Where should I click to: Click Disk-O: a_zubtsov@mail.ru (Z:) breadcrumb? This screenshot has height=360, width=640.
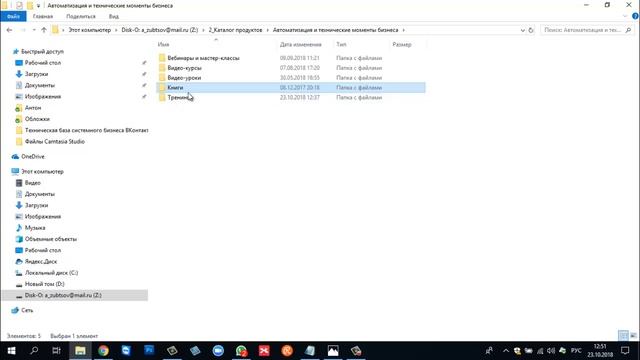160,30
